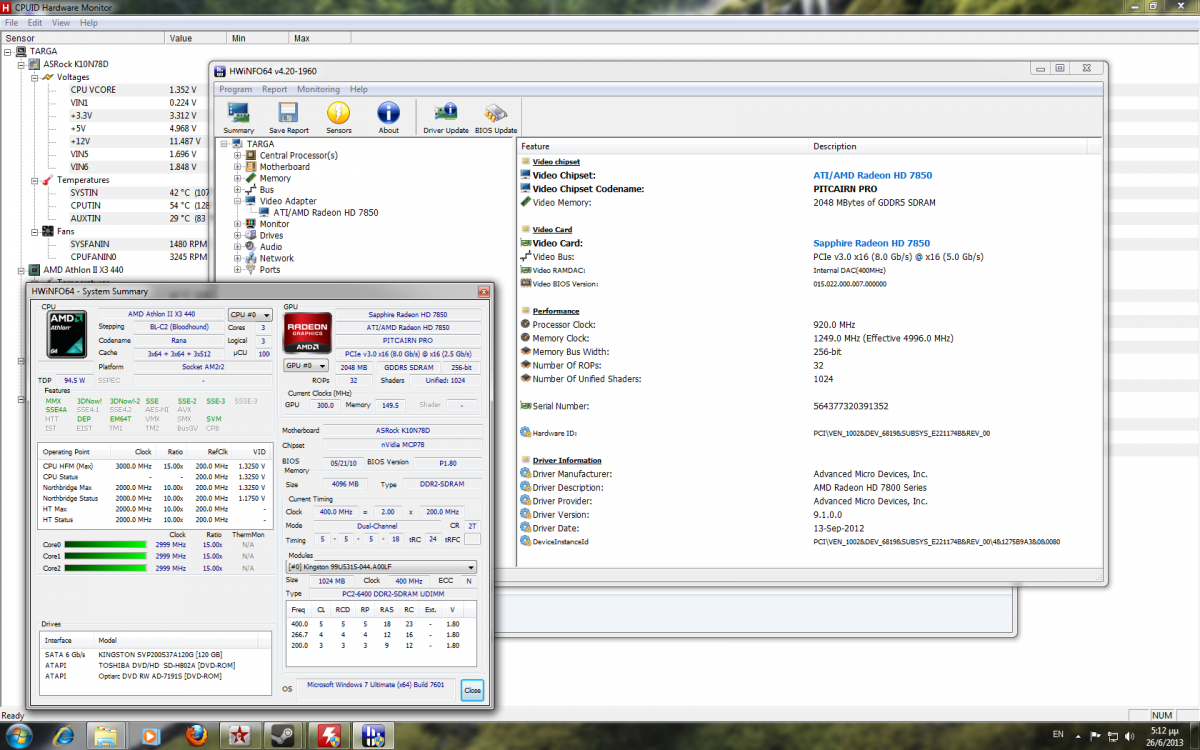Click the Value column header in Hardware Monitor
1200x750 pixels.
pos(195,38)
